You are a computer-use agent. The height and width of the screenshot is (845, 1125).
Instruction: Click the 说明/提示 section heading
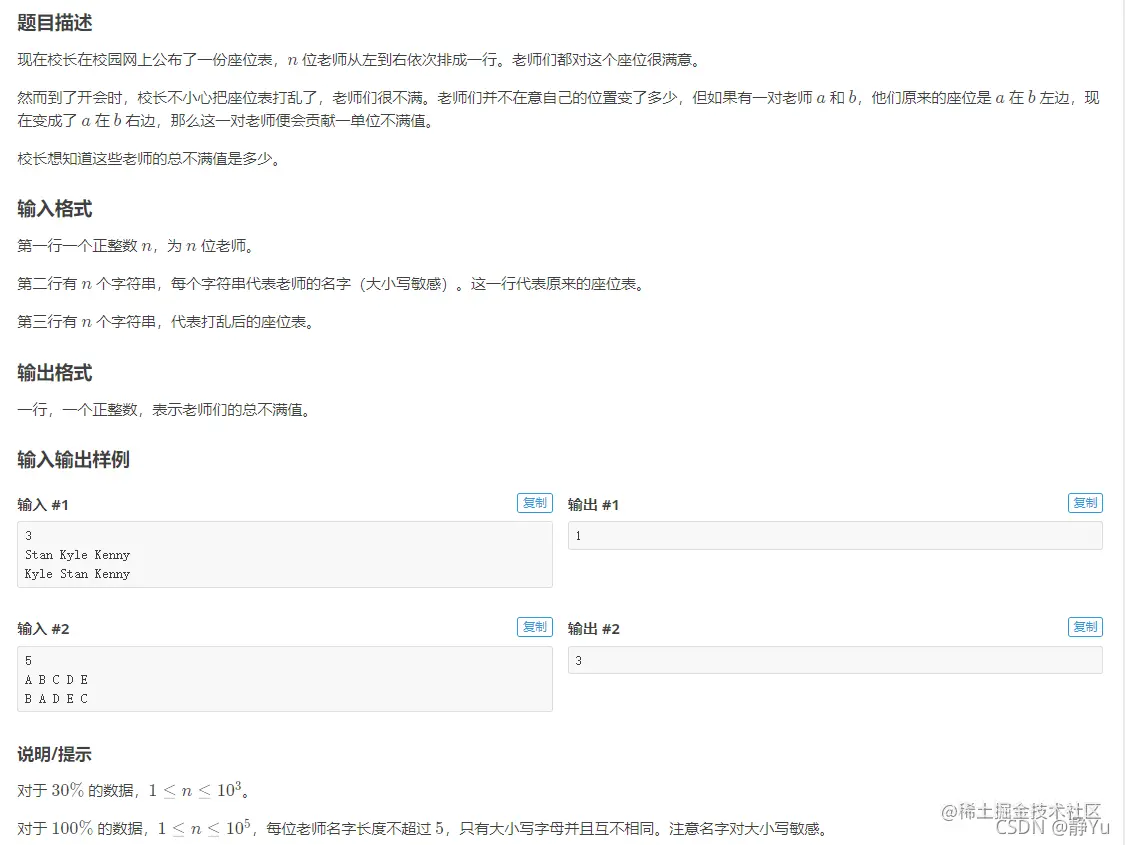click(55, 755)
